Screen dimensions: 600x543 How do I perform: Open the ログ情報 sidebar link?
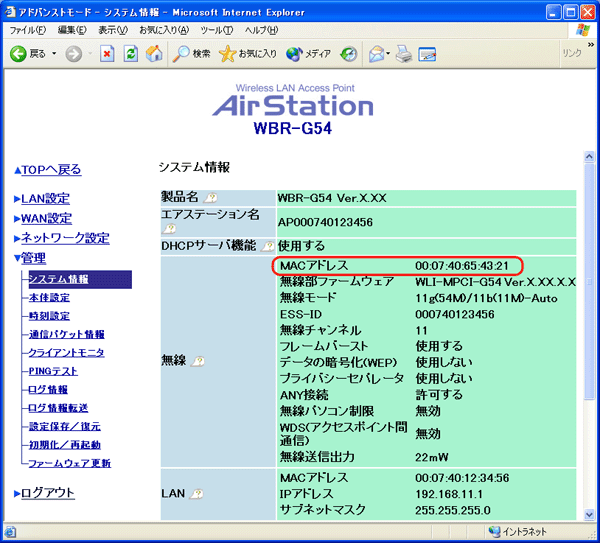[48, 390]
